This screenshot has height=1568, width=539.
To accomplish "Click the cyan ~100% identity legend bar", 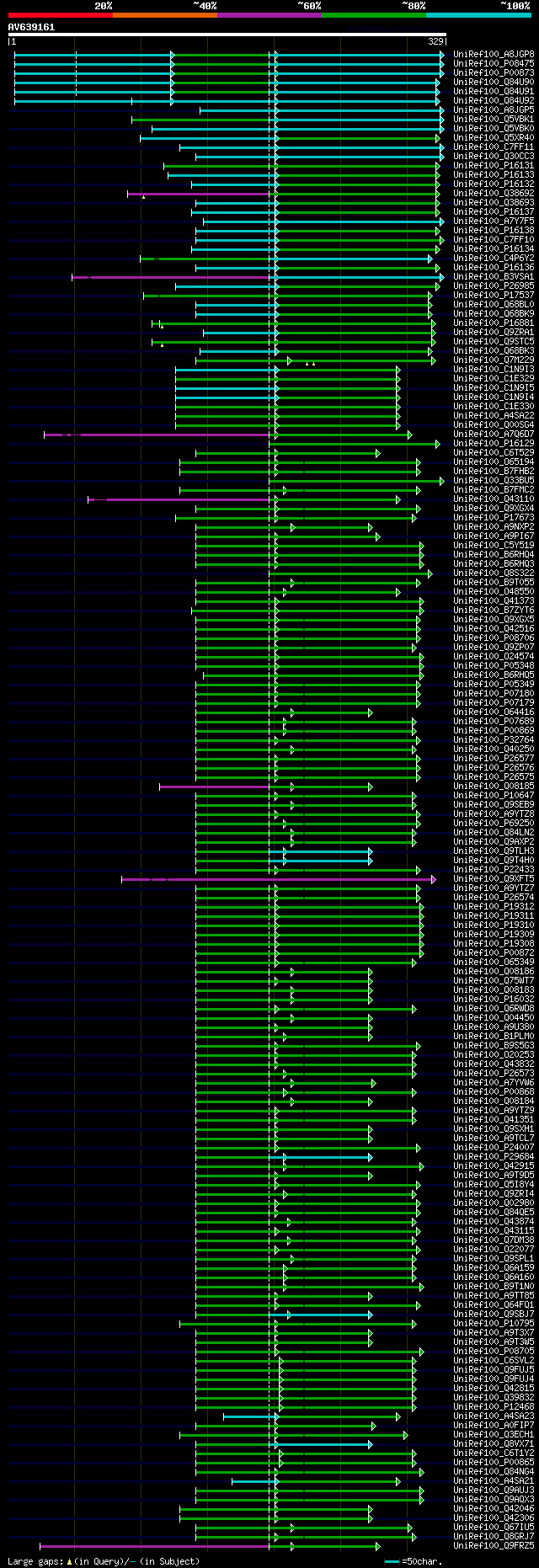I will coord(478,14).
